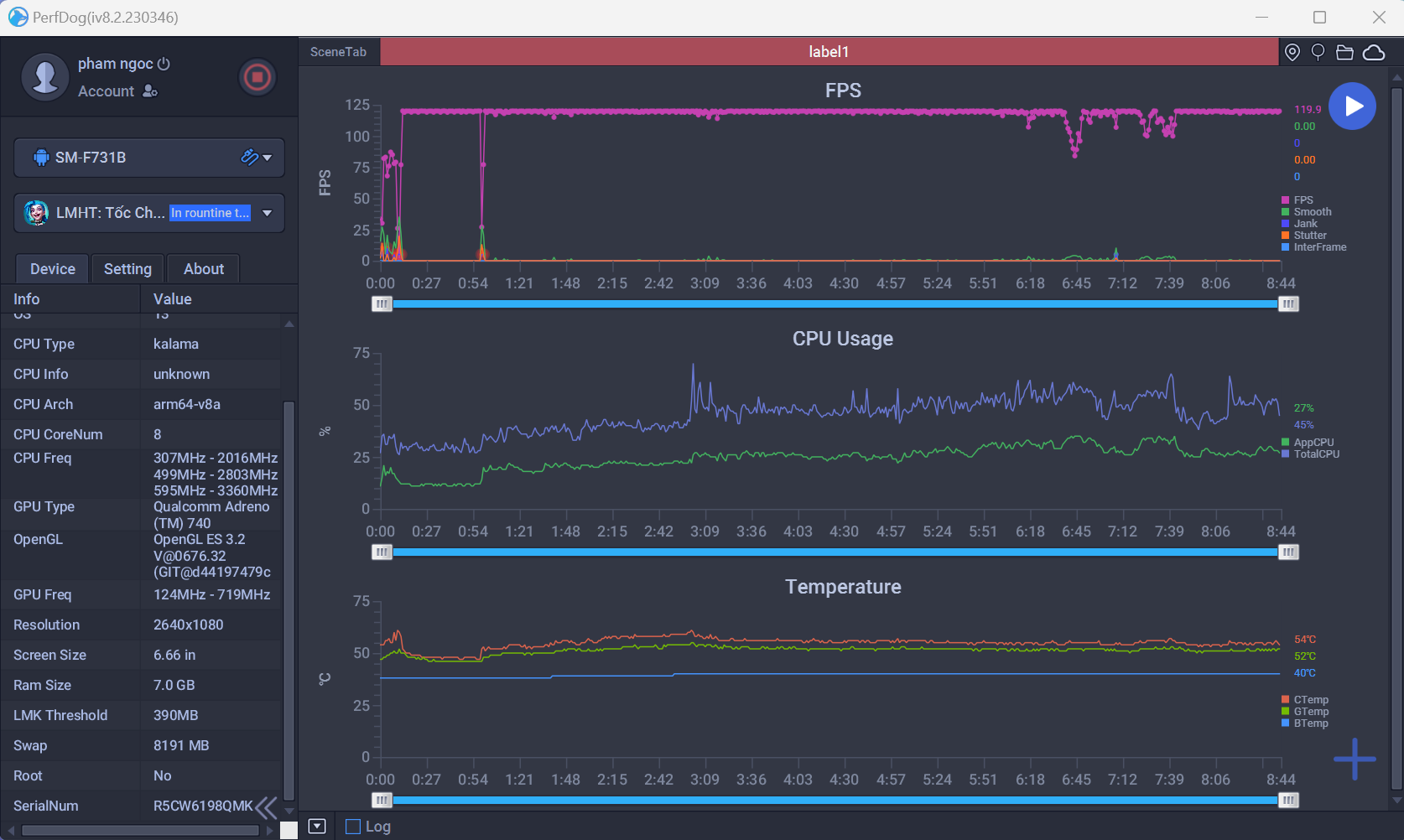This screenshot has width=1404, height=840.
Task: Switch to the Setting tab
Action: click(x=127, y=269)
